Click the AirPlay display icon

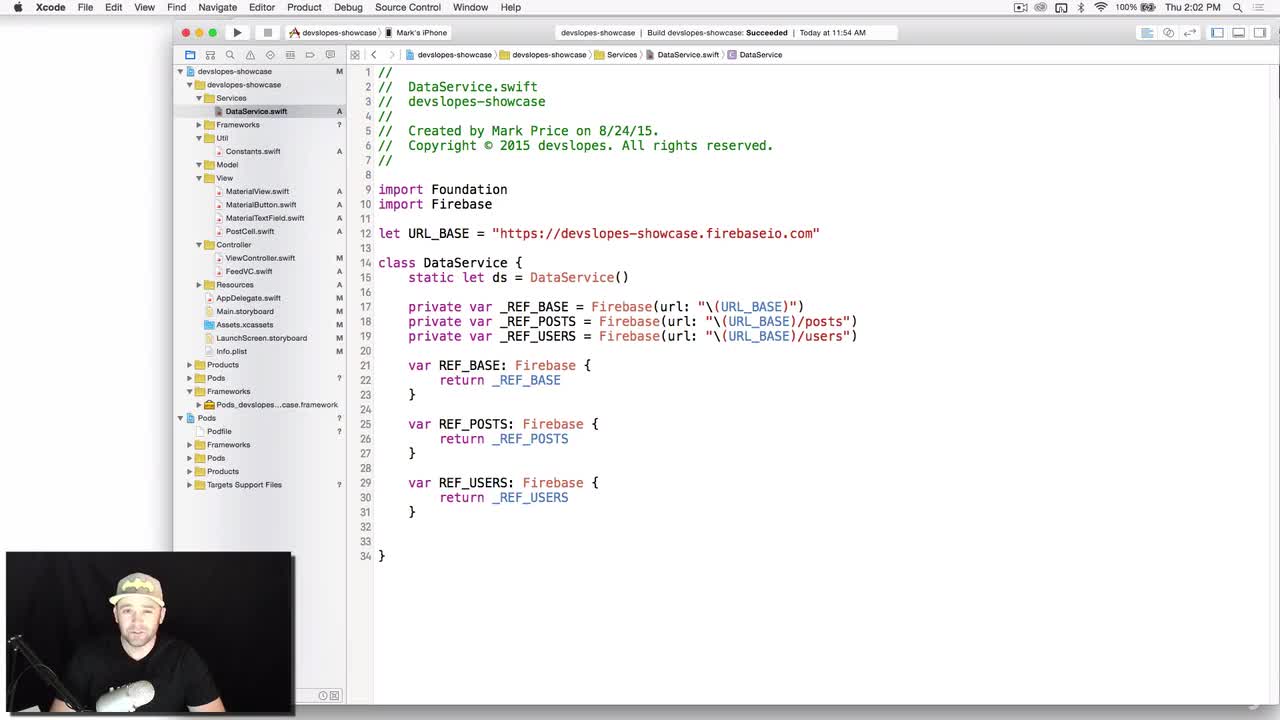point(1061,7)
